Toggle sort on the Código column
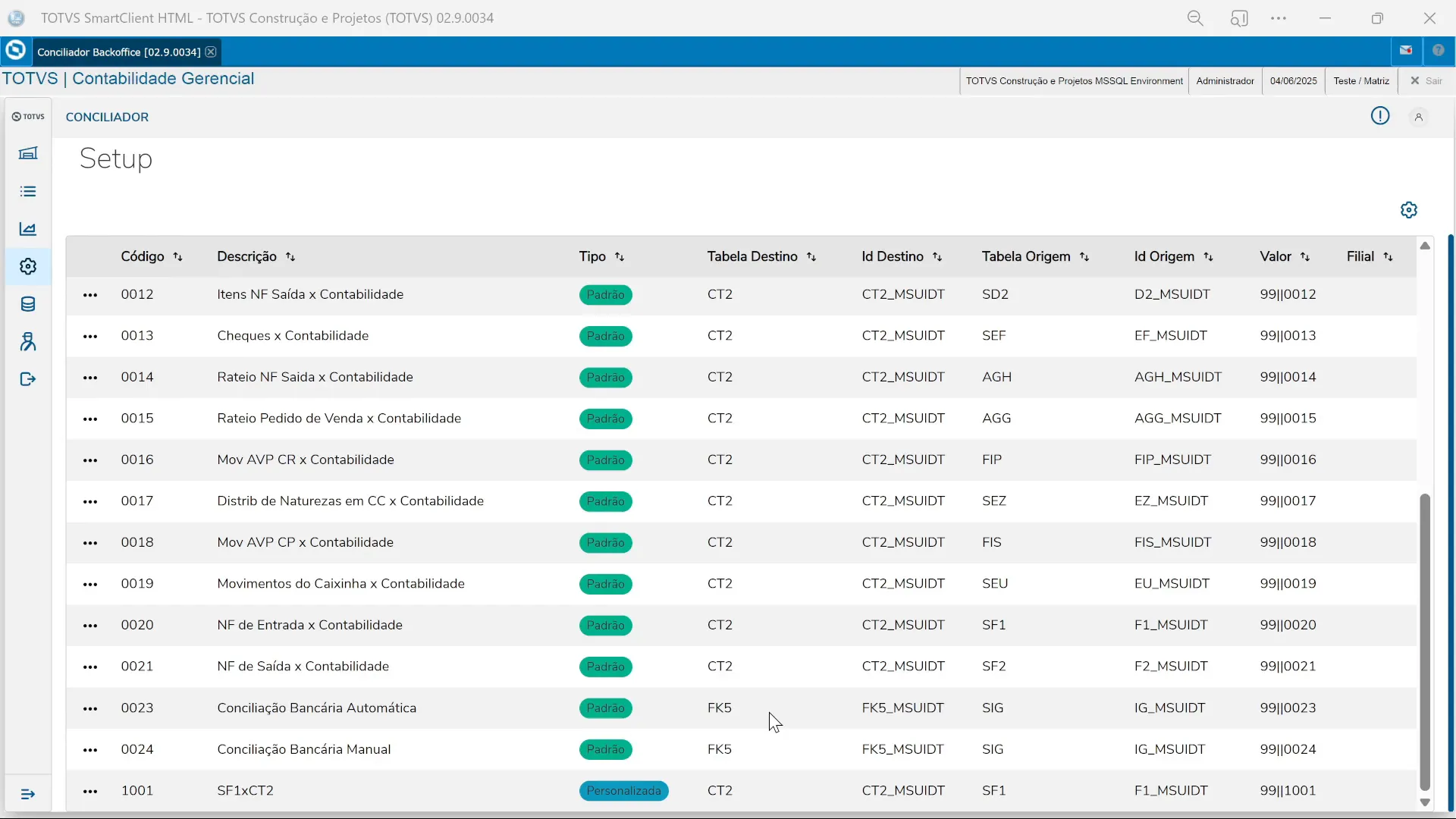 point(177,257)
